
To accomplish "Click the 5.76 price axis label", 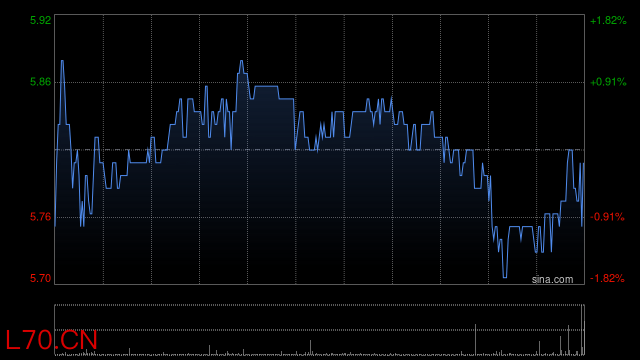I will tap(40, 217).
